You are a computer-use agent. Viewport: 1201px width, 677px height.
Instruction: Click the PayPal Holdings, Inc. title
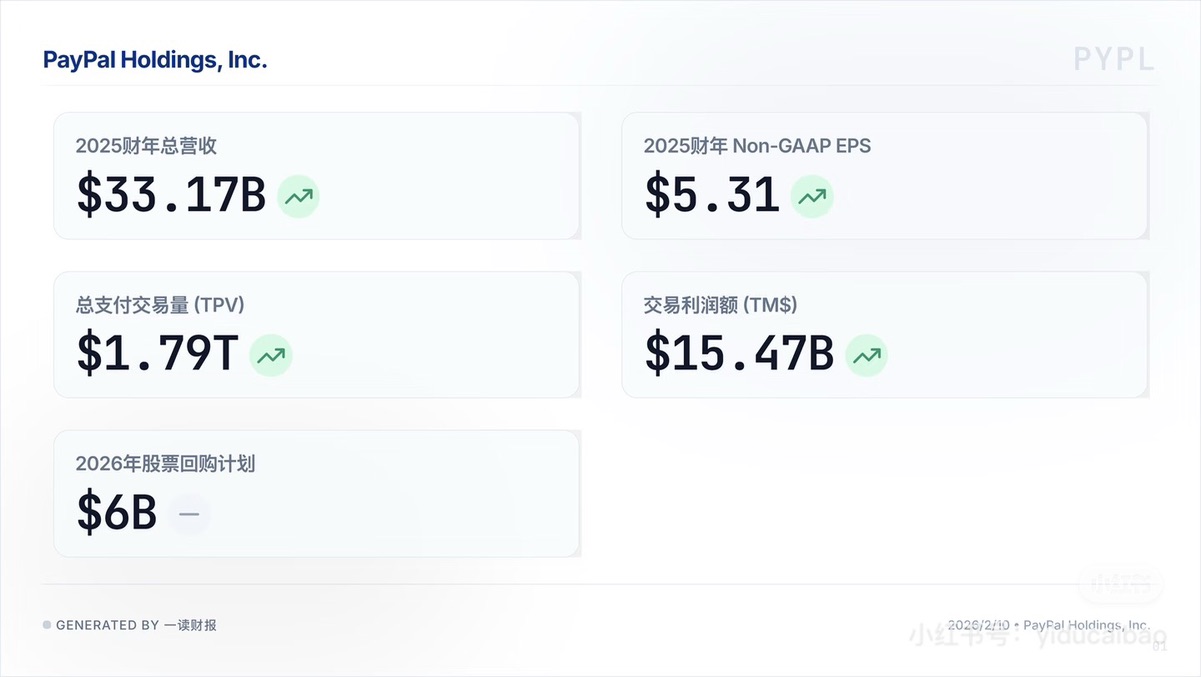click(x=155, y=60)
